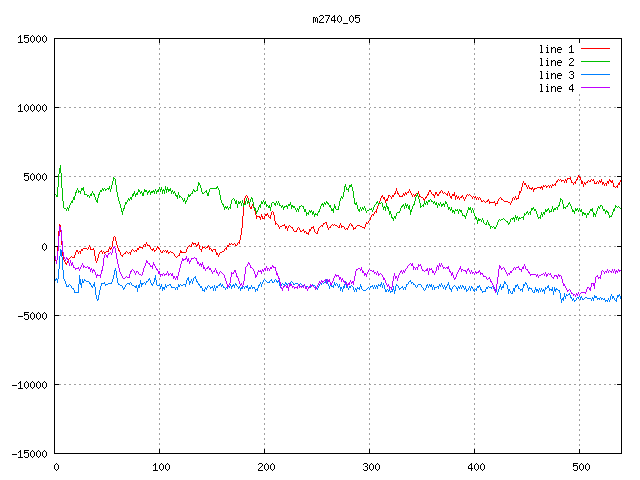Click the 200 x-axis tick label
The height and width of the screenshot is (480, 640).
click(x=265, y=467)
